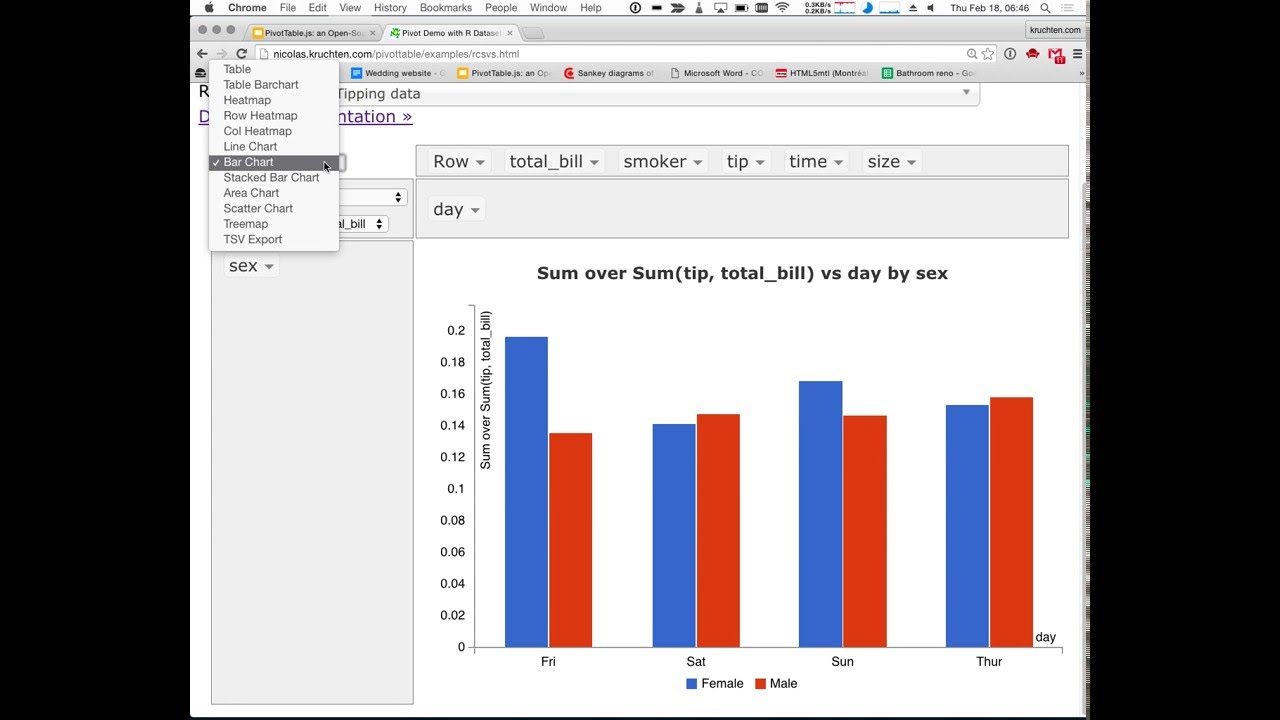This screenshot has width=1280, height=720.
Task: Click the Sat x-axis label
Action: (x=696, y=662)
